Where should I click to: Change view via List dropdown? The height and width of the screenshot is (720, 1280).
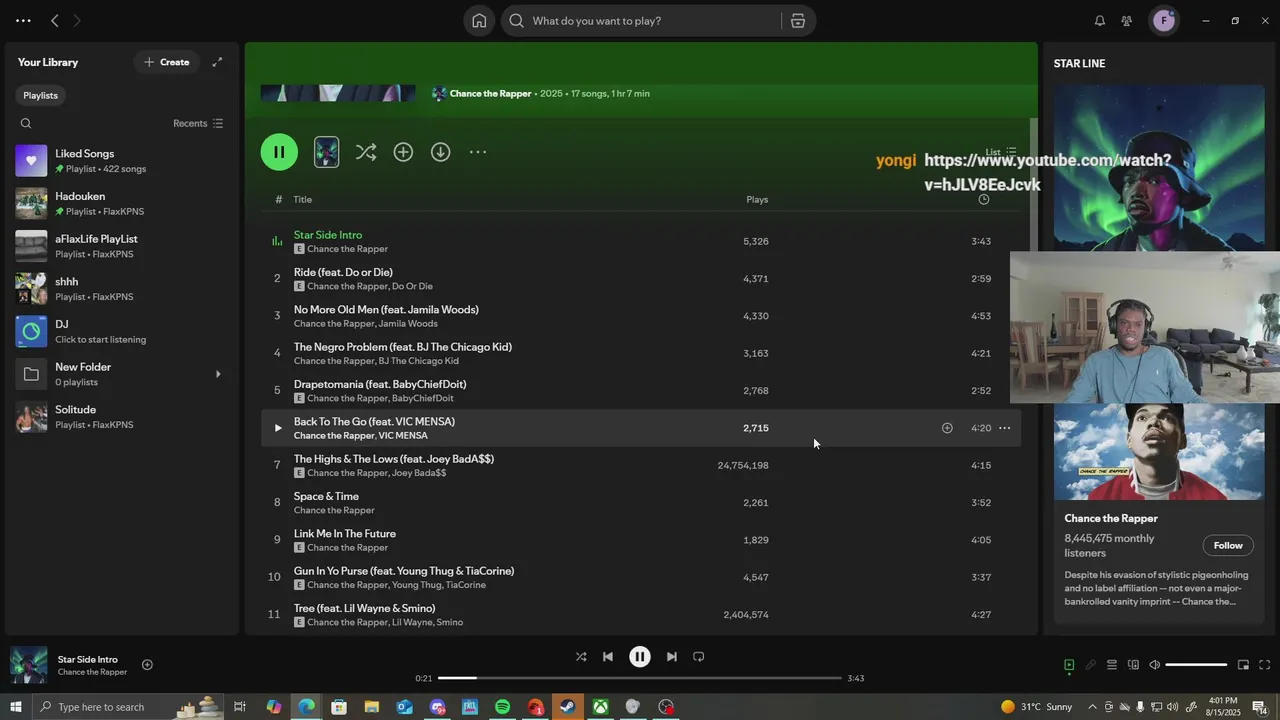[1001, 152]
